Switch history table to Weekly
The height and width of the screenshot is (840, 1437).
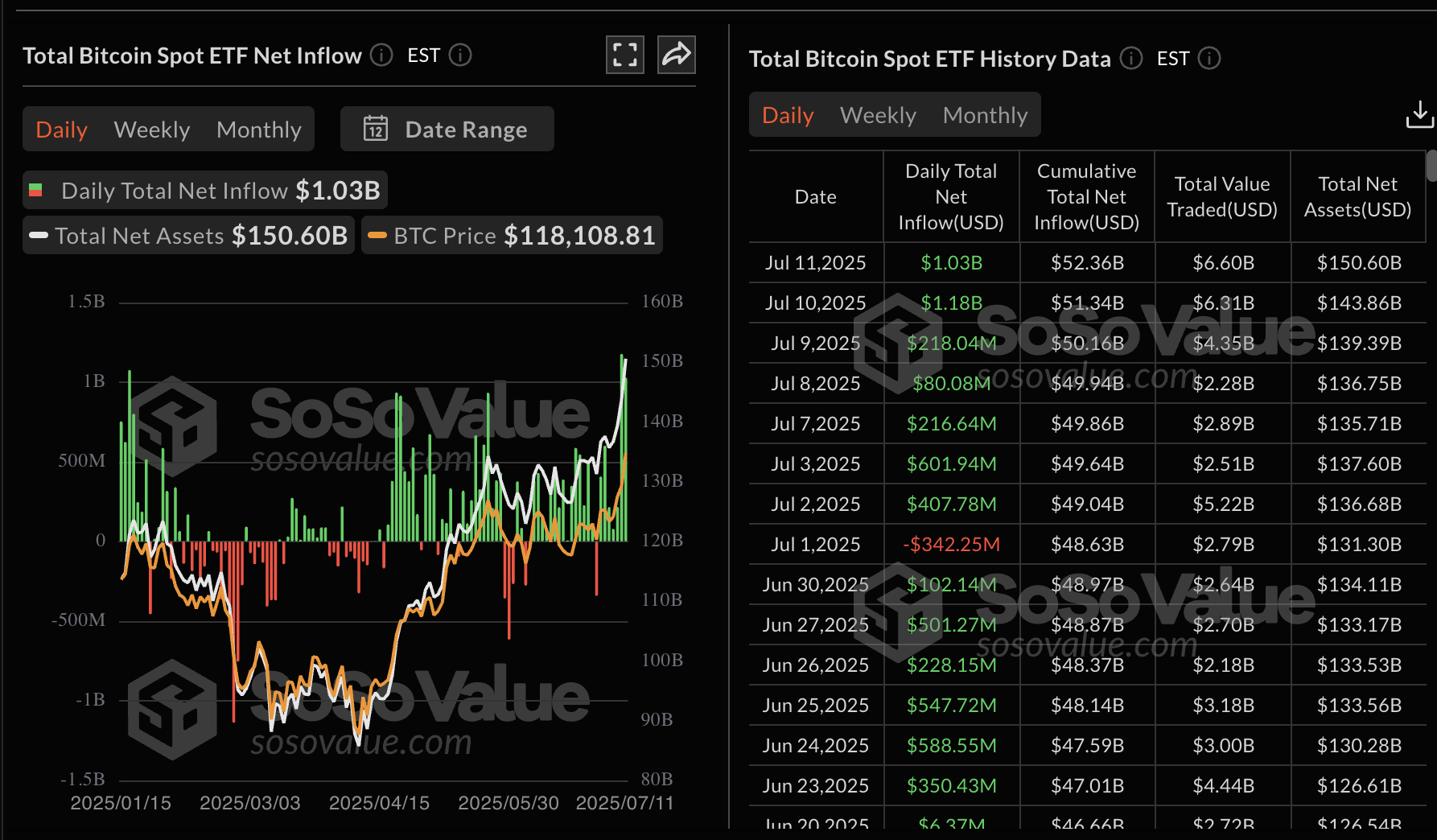pyautogui.click(x=878, y=115)
